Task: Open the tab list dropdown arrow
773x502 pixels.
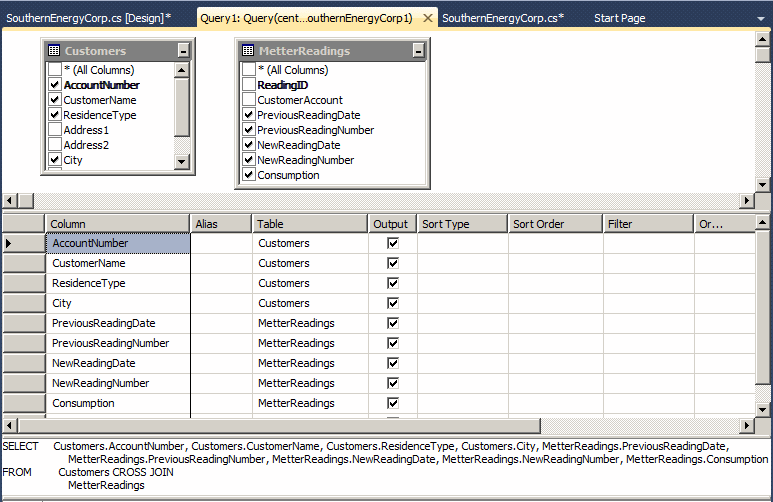Action: (x=761, y=19)
